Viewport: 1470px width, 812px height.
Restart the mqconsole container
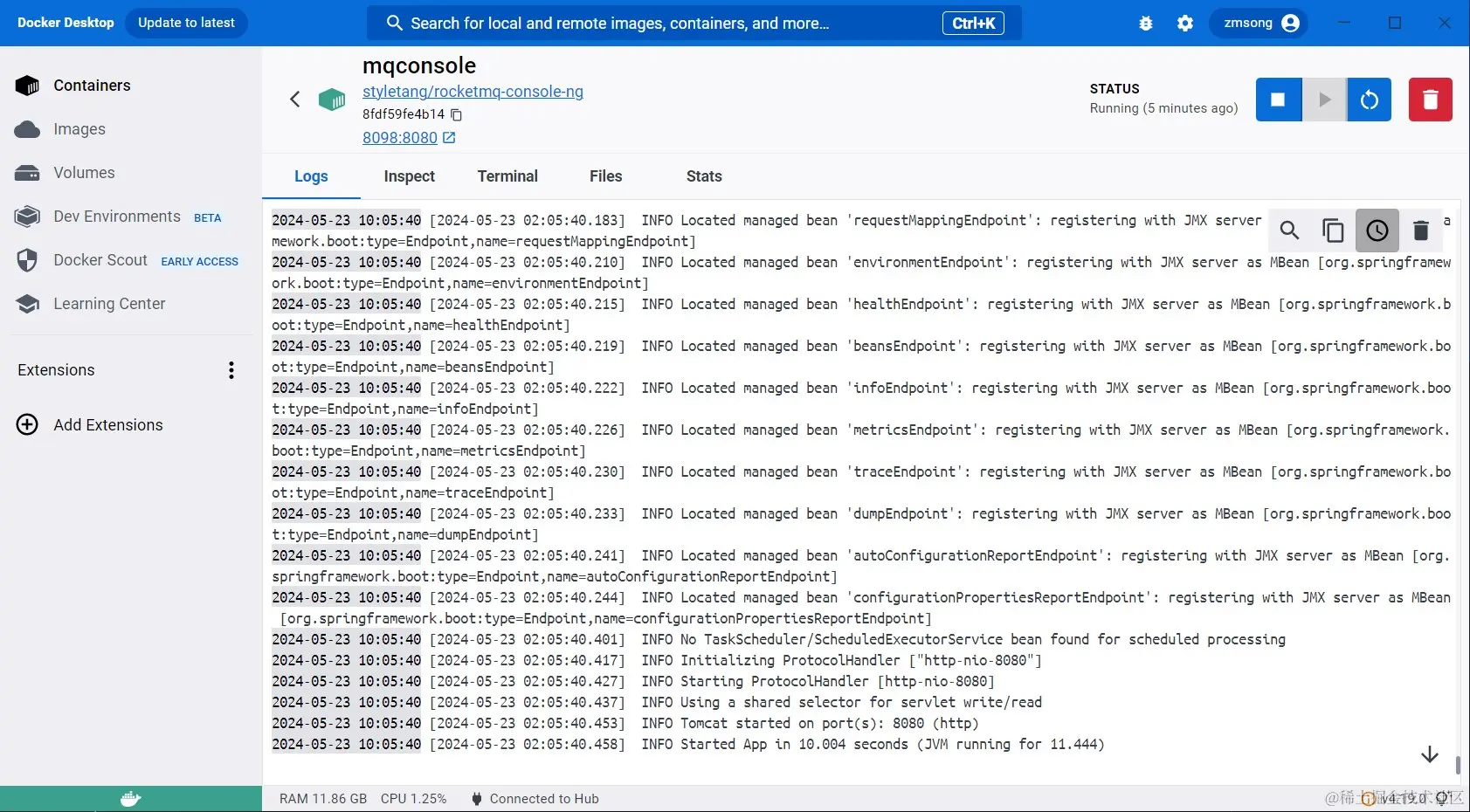(x=1370, y=100)
